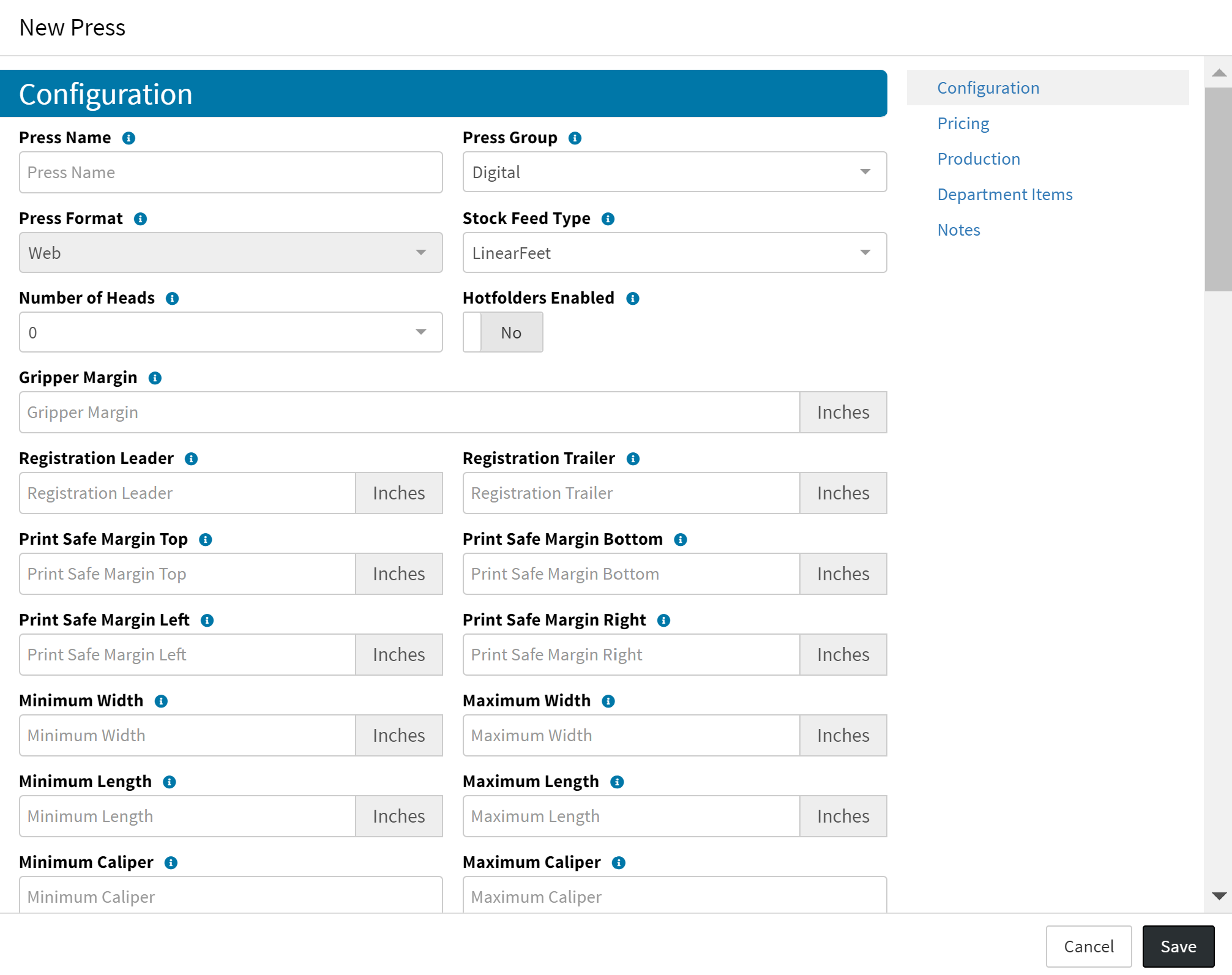Jump to Pricing section in sidebar

tap(963, 124)
